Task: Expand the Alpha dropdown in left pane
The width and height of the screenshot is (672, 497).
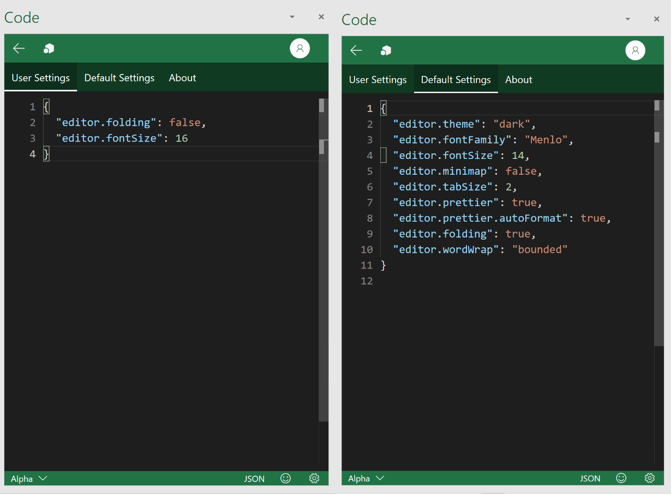Action: pos(29,479)
